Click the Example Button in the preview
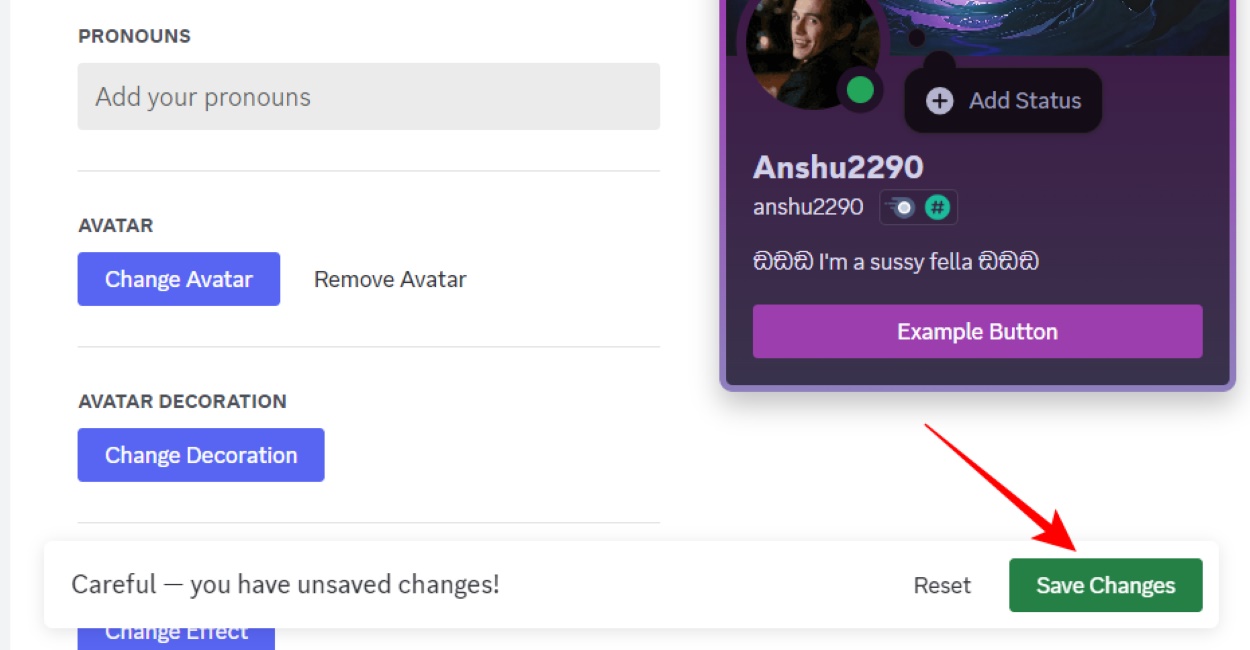The image size is (1250, 650). tap(977, 331)
